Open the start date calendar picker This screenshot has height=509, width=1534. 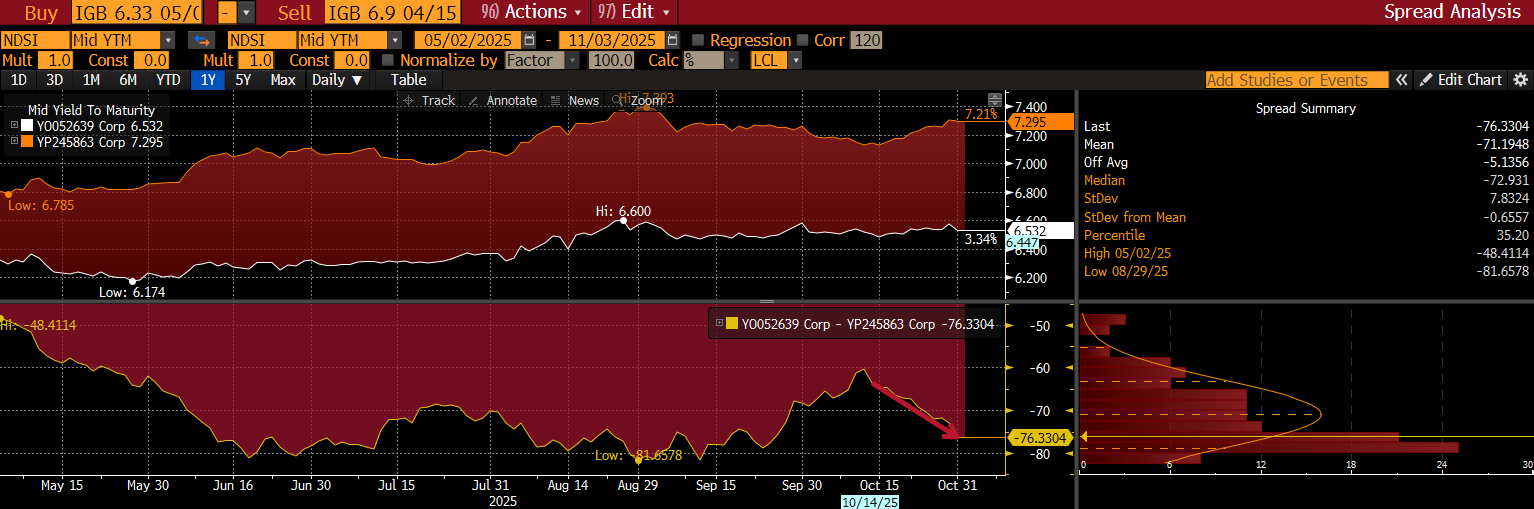click(530, 40)
